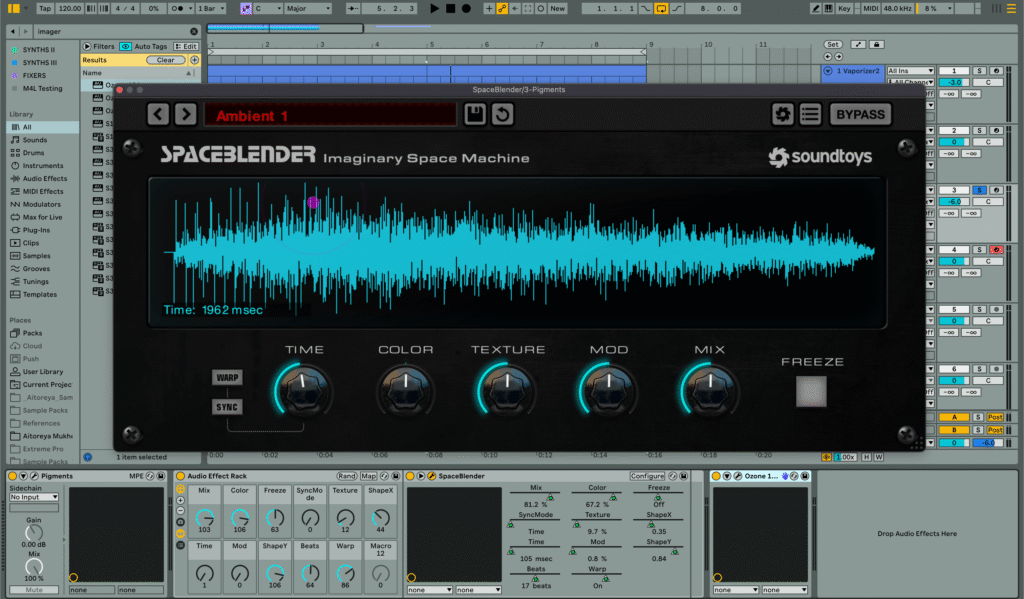Screen dimensions: 1024x599
Task: Load next preset in SpaceBlender
Action: [x=186, y=114]
